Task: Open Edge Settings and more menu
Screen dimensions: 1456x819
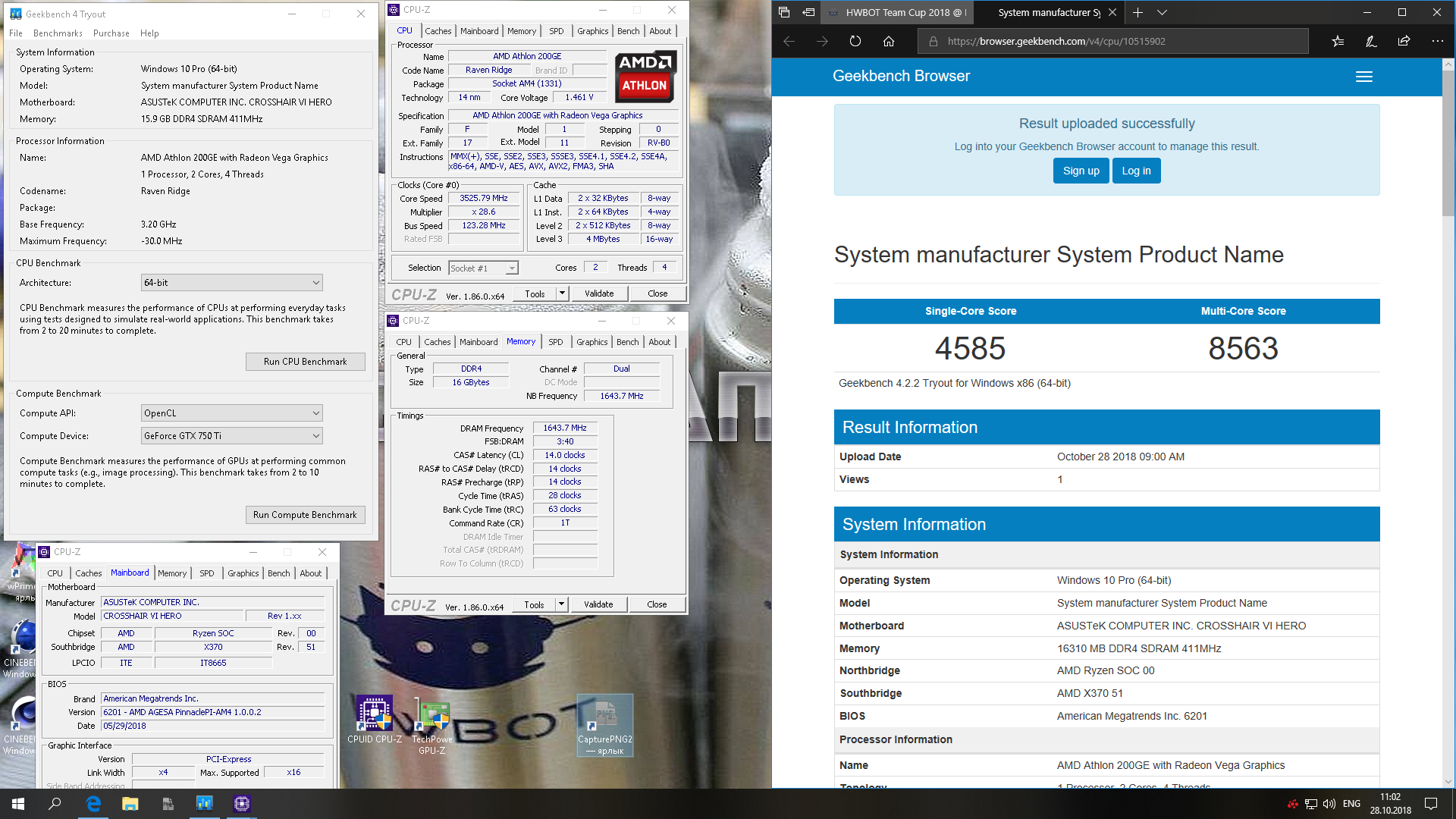Action: point(1437,42)
